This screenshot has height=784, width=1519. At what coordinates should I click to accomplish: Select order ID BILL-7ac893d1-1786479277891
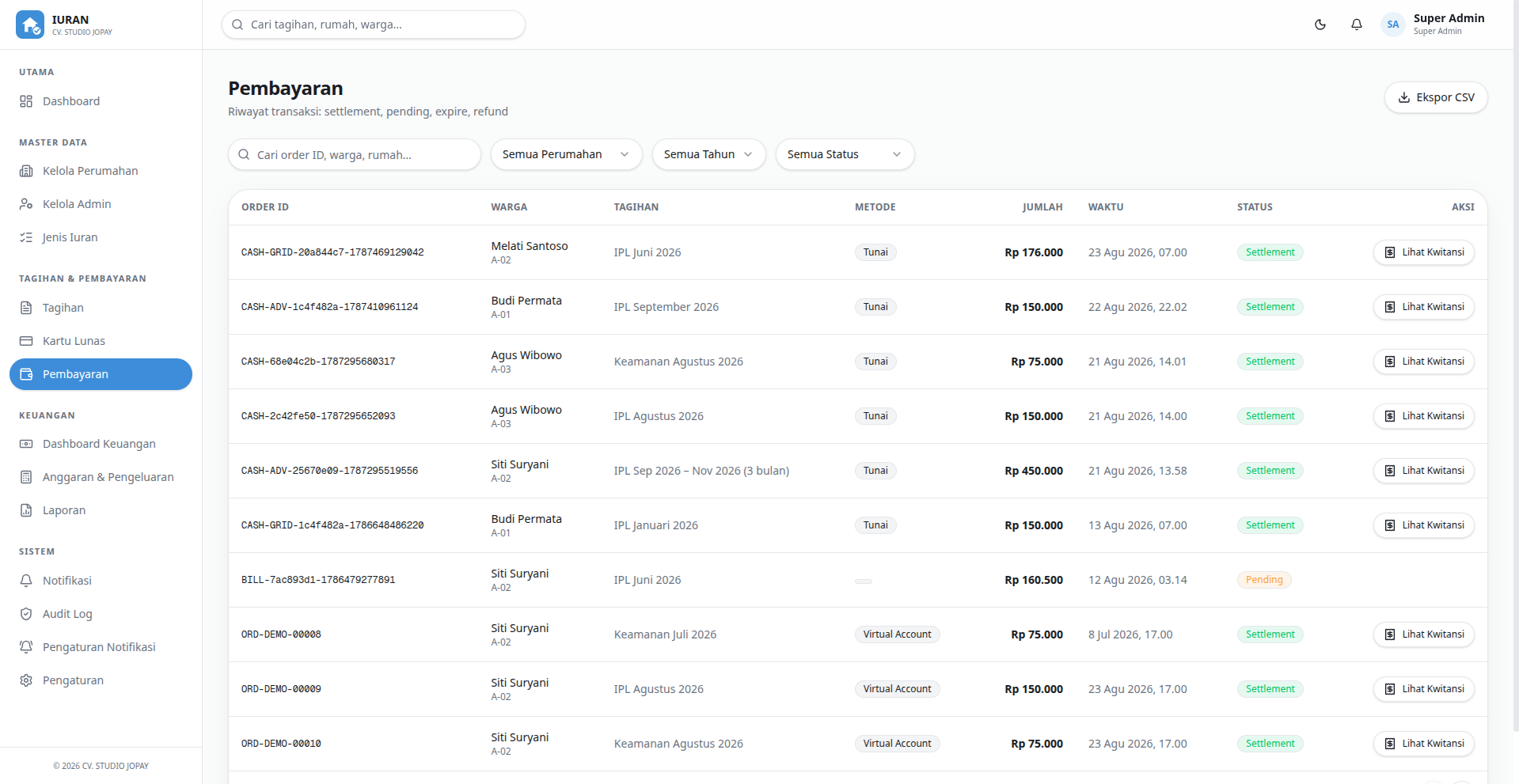pos(318,580)
